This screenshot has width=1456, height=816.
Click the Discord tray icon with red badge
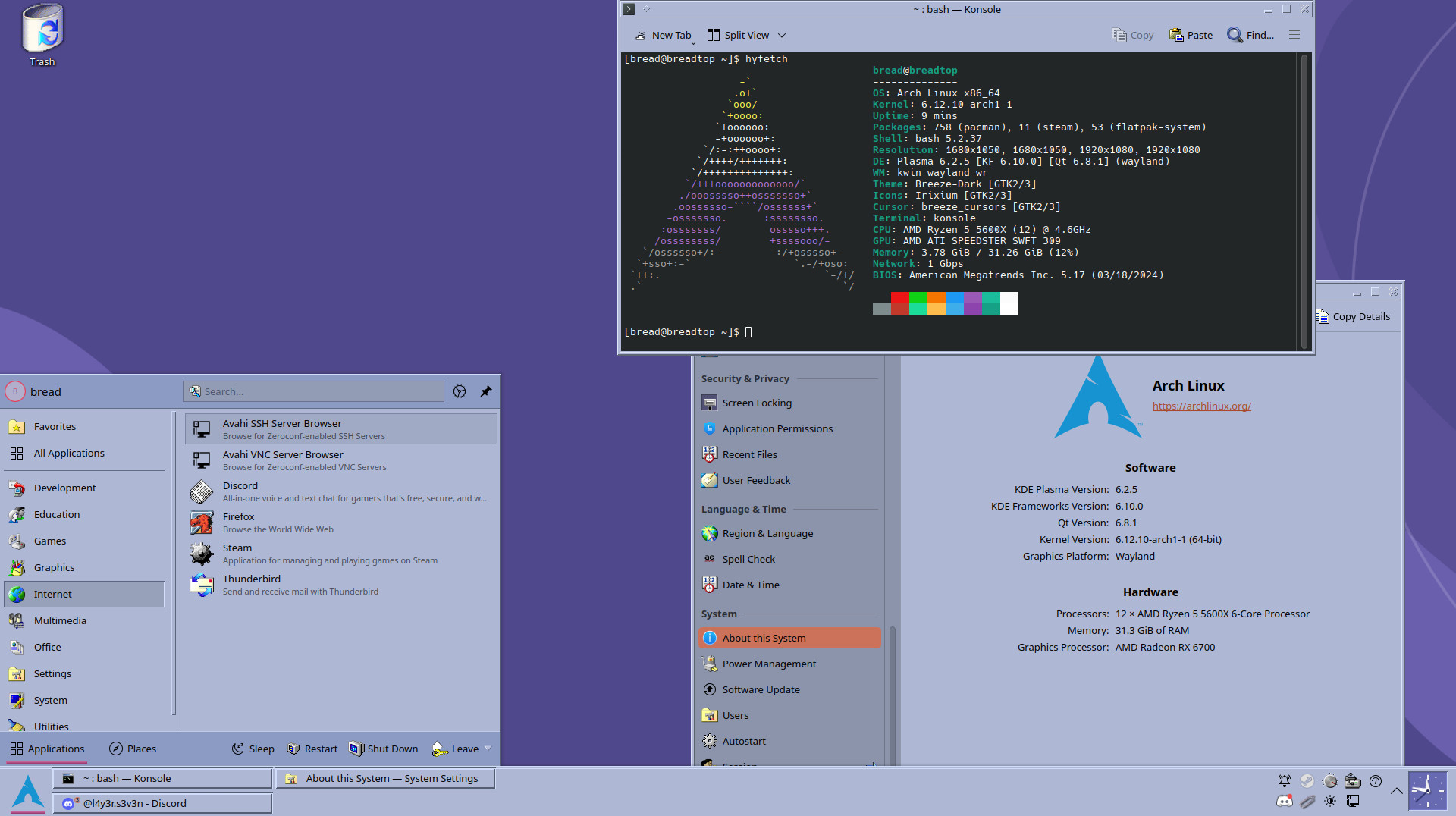click(1284, 801)
